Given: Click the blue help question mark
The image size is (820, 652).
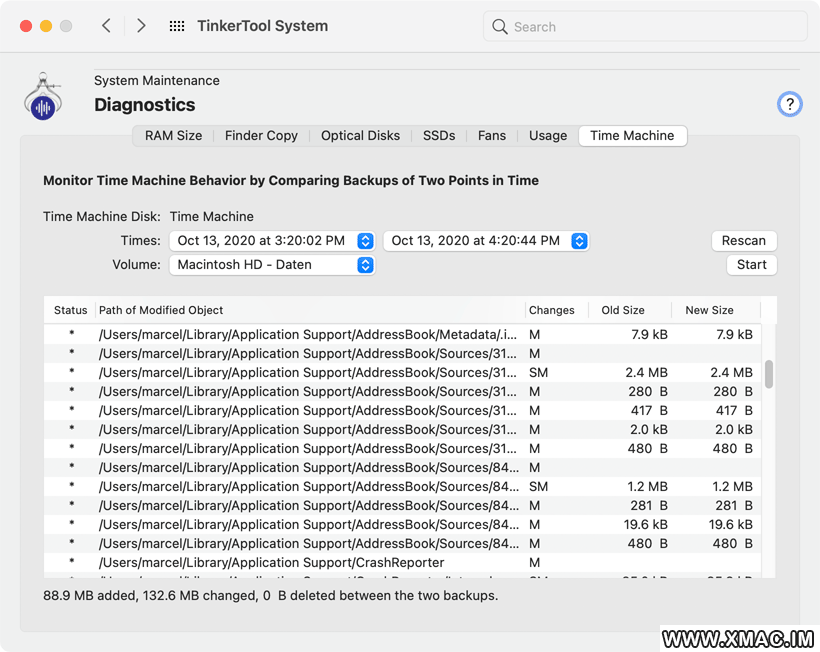Looking at the screenshot, I should click(789, 104).
